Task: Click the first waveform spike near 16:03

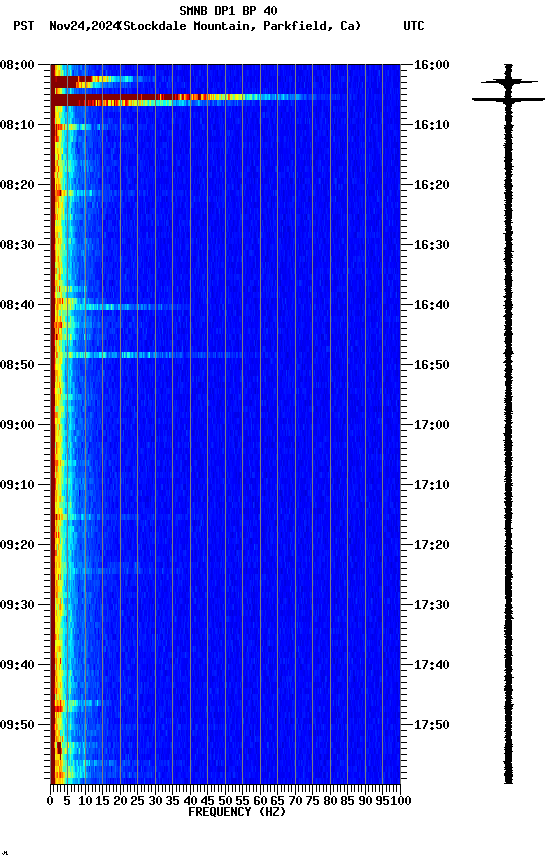Action: [x=509, y=82]
